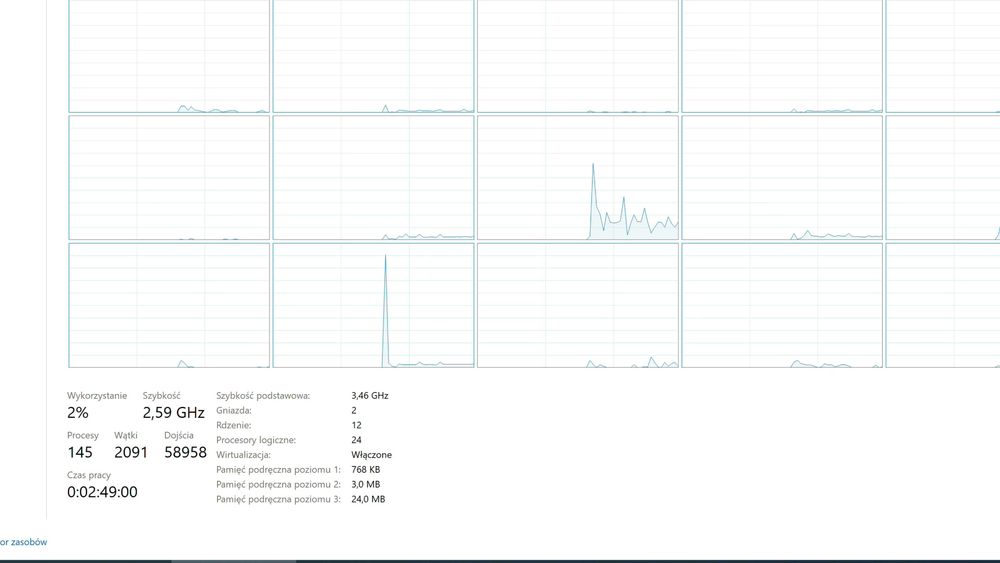Click the "Procesy" label
Screen dimensions: 1000x563
click(83, 435)
